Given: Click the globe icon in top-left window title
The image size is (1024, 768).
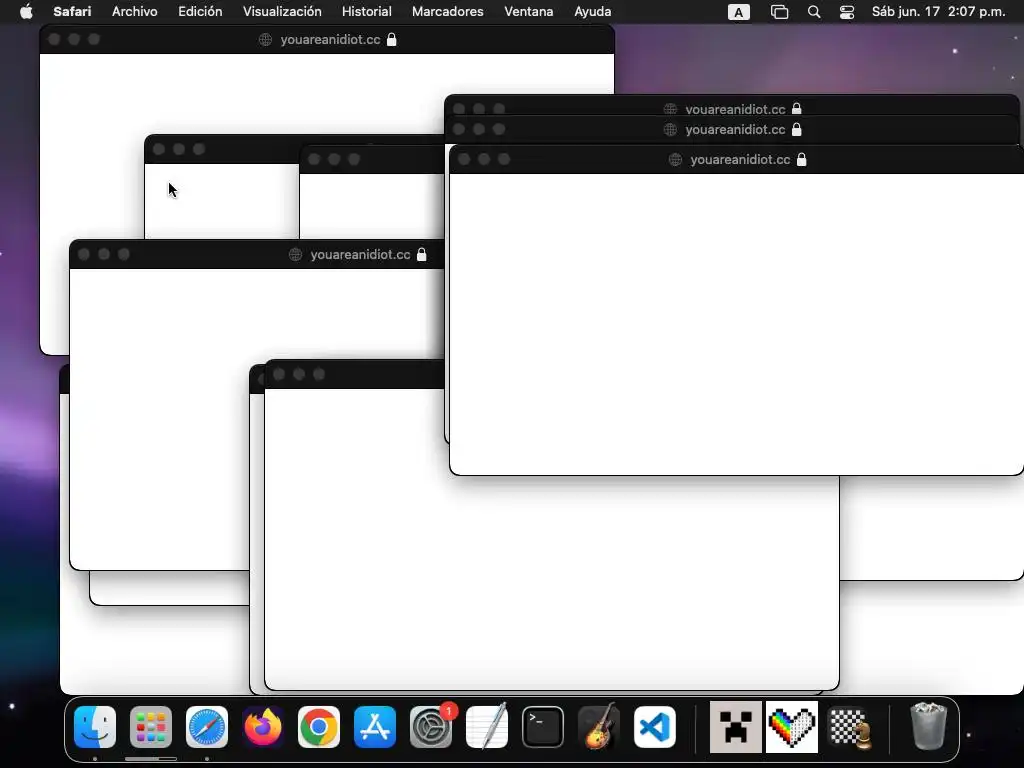Looking at the screenshot, I should tap(265, 40).
